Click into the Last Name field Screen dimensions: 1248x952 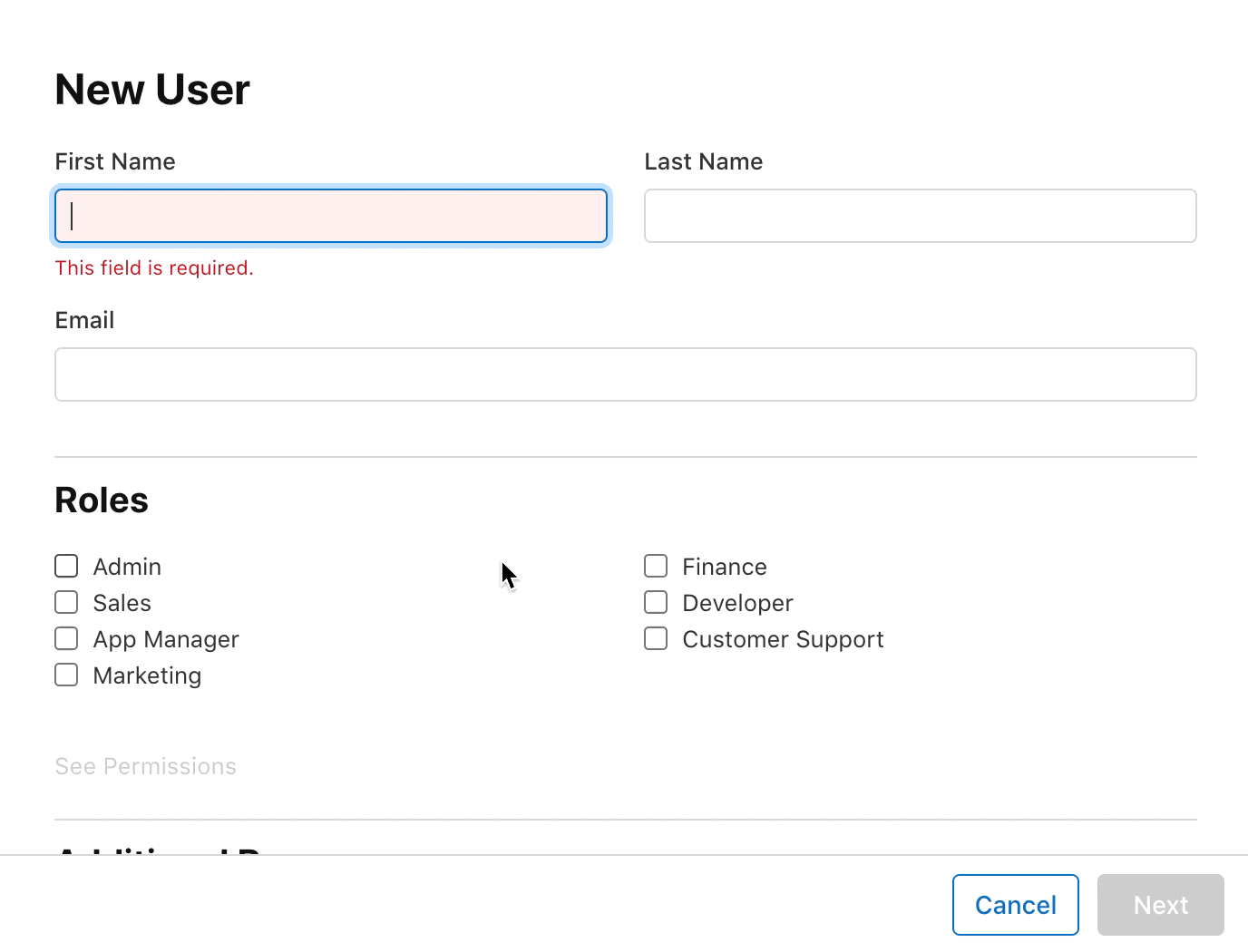pyautogui.click(x=921, y=216)
